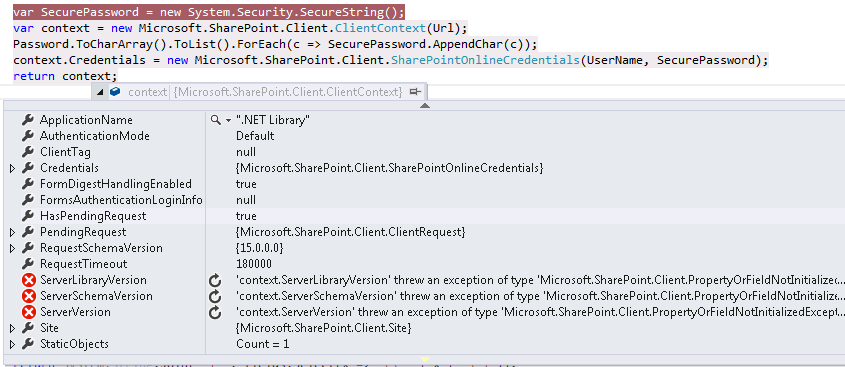Screen dimensions: 845x367
Task: Click the wrench icon beside ClientTag
Action: (28, 152)
